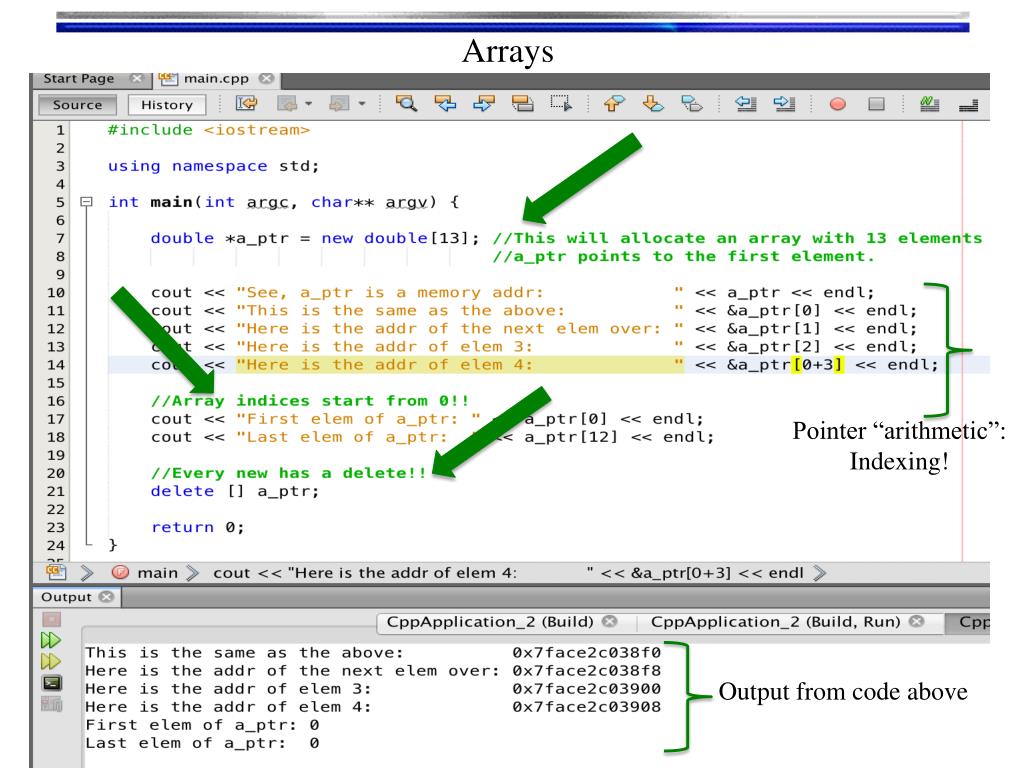Close the Start Page tab
The image size is (1024, 768).
click(136, 78)
